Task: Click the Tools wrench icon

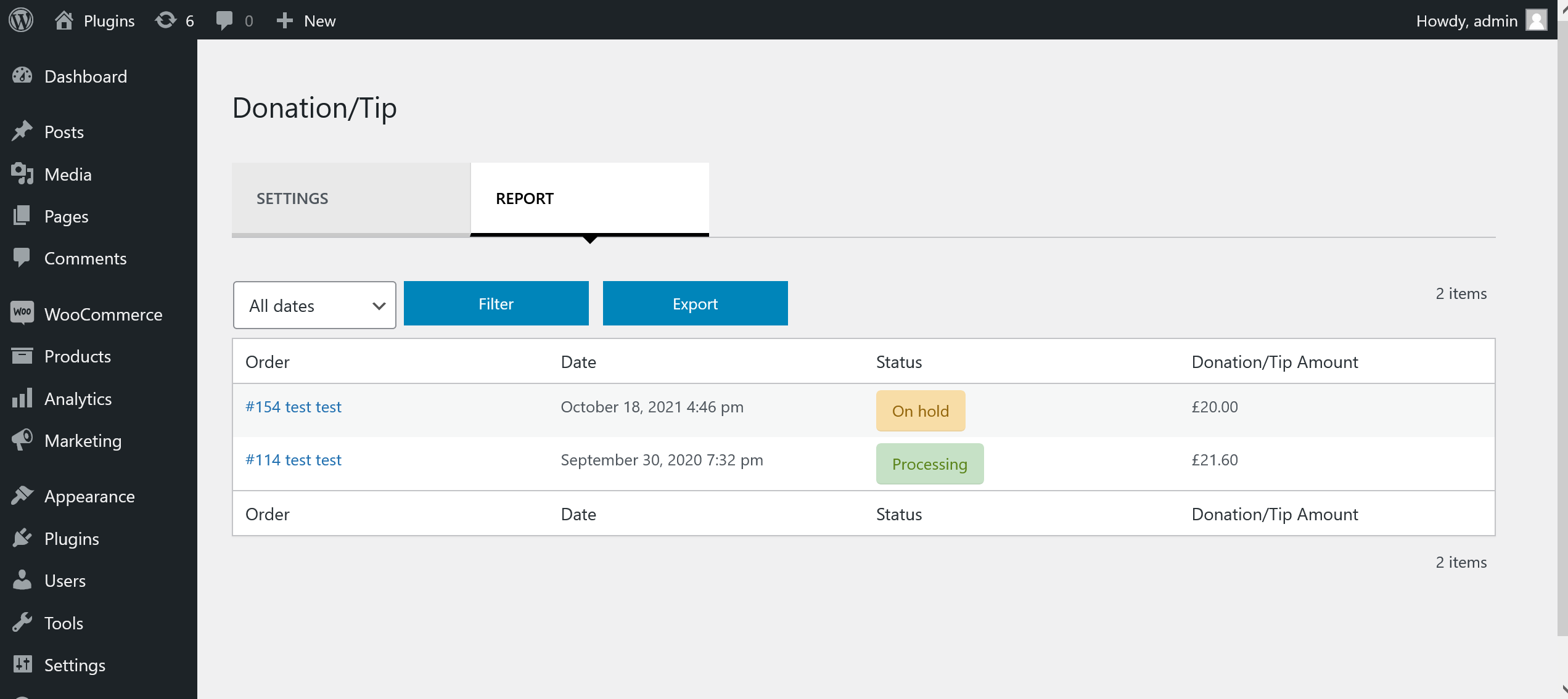Action: pos(22,623)
